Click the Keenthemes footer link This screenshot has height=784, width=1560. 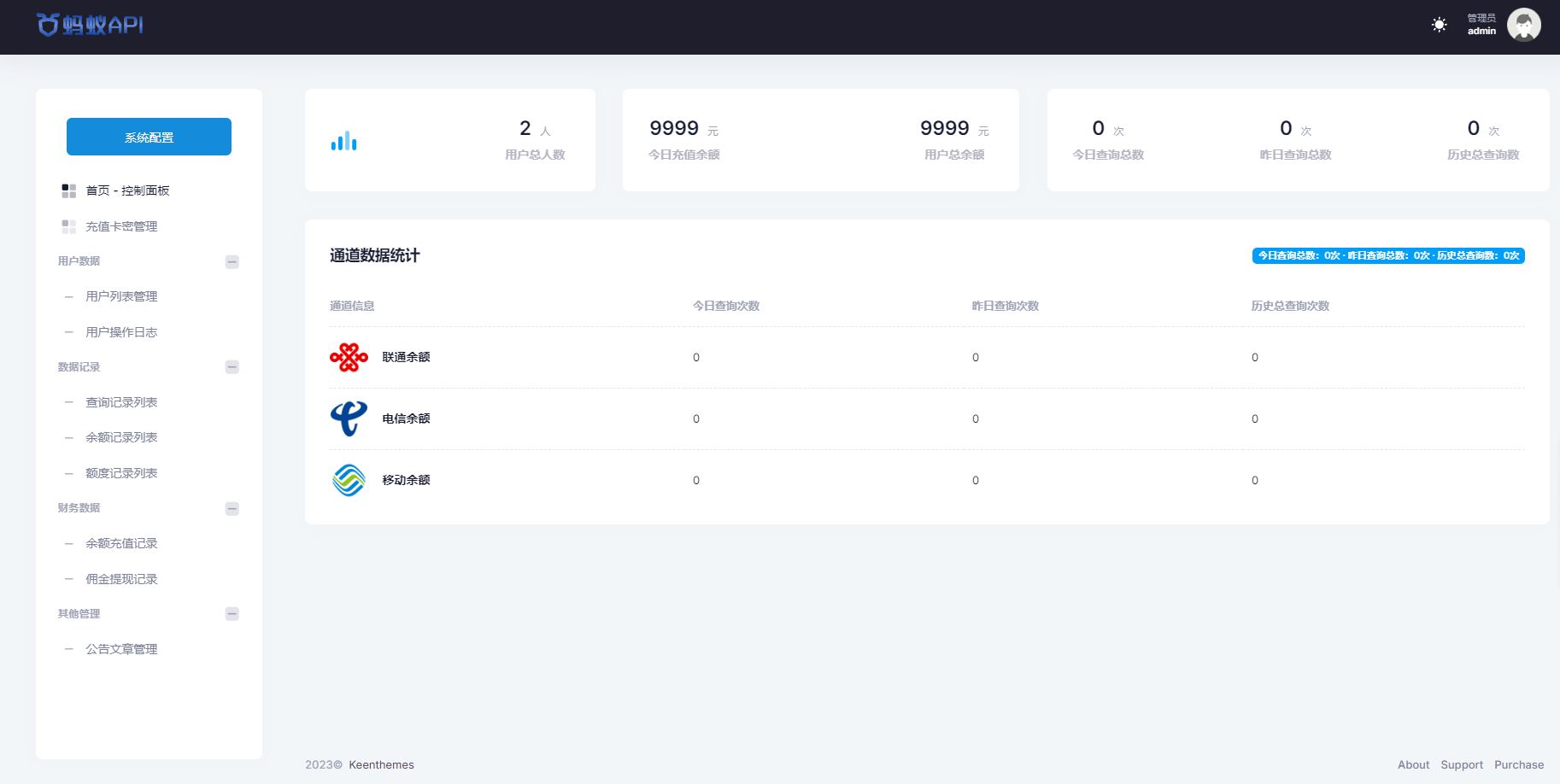click(x=381, y=764)
